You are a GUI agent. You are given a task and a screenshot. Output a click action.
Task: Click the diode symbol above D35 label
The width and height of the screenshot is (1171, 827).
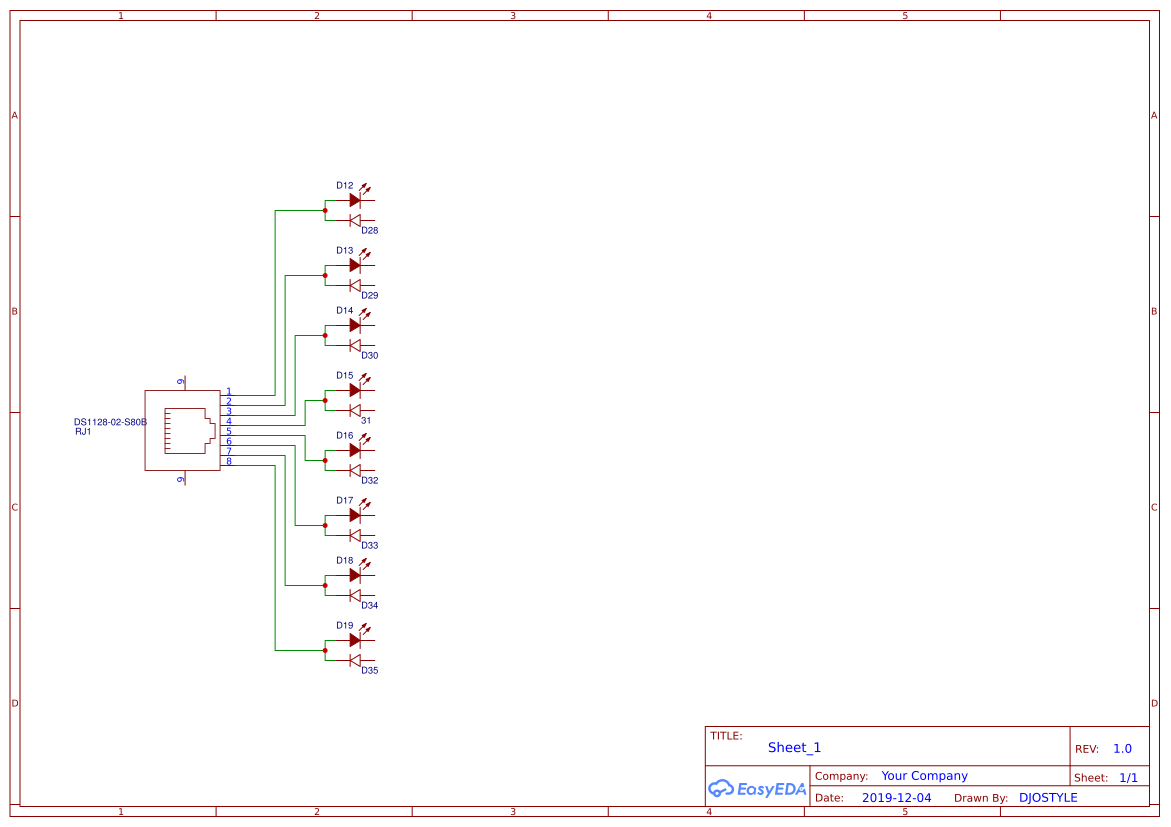(x=355, y=660)
